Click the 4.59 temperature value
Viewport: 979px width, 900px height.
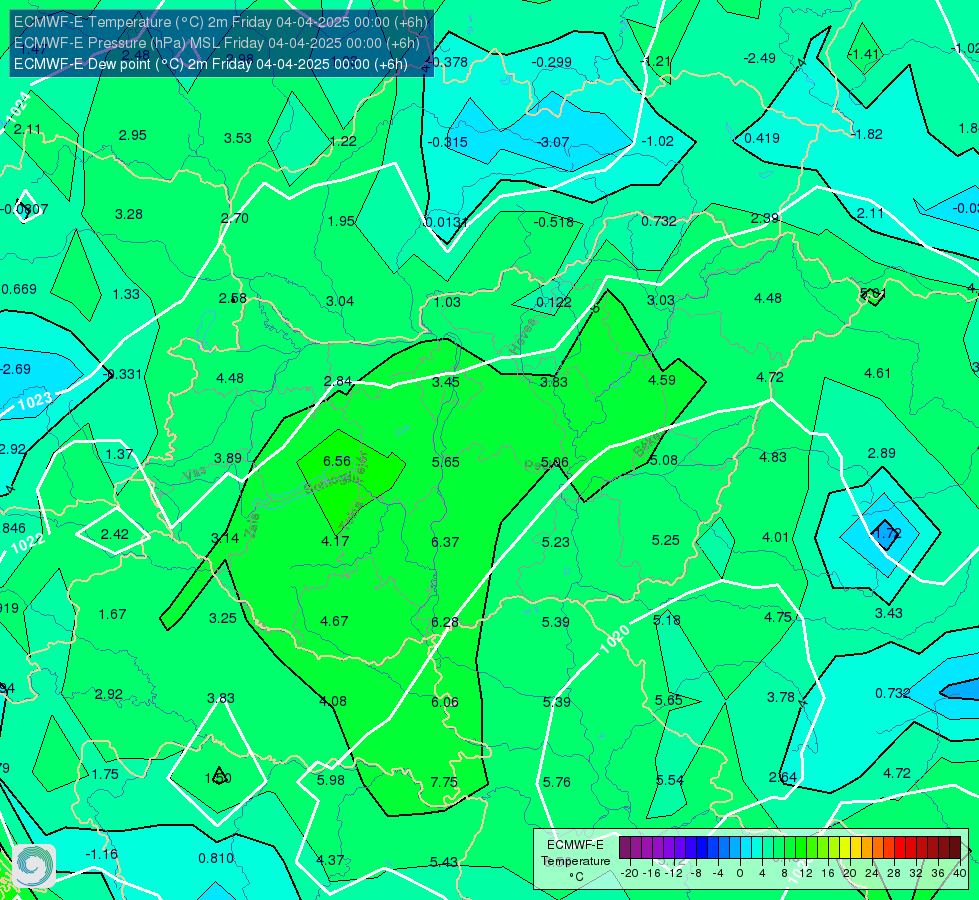pos(662,380)
